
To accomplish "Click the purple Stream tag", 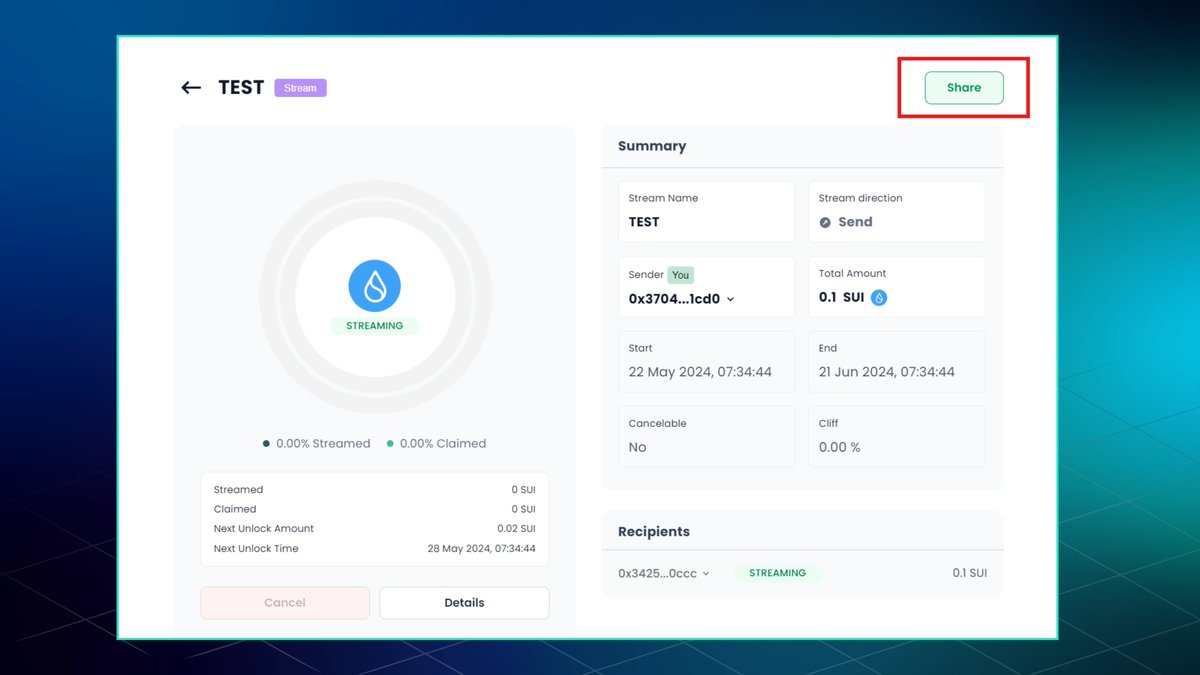I will point(300,88).
